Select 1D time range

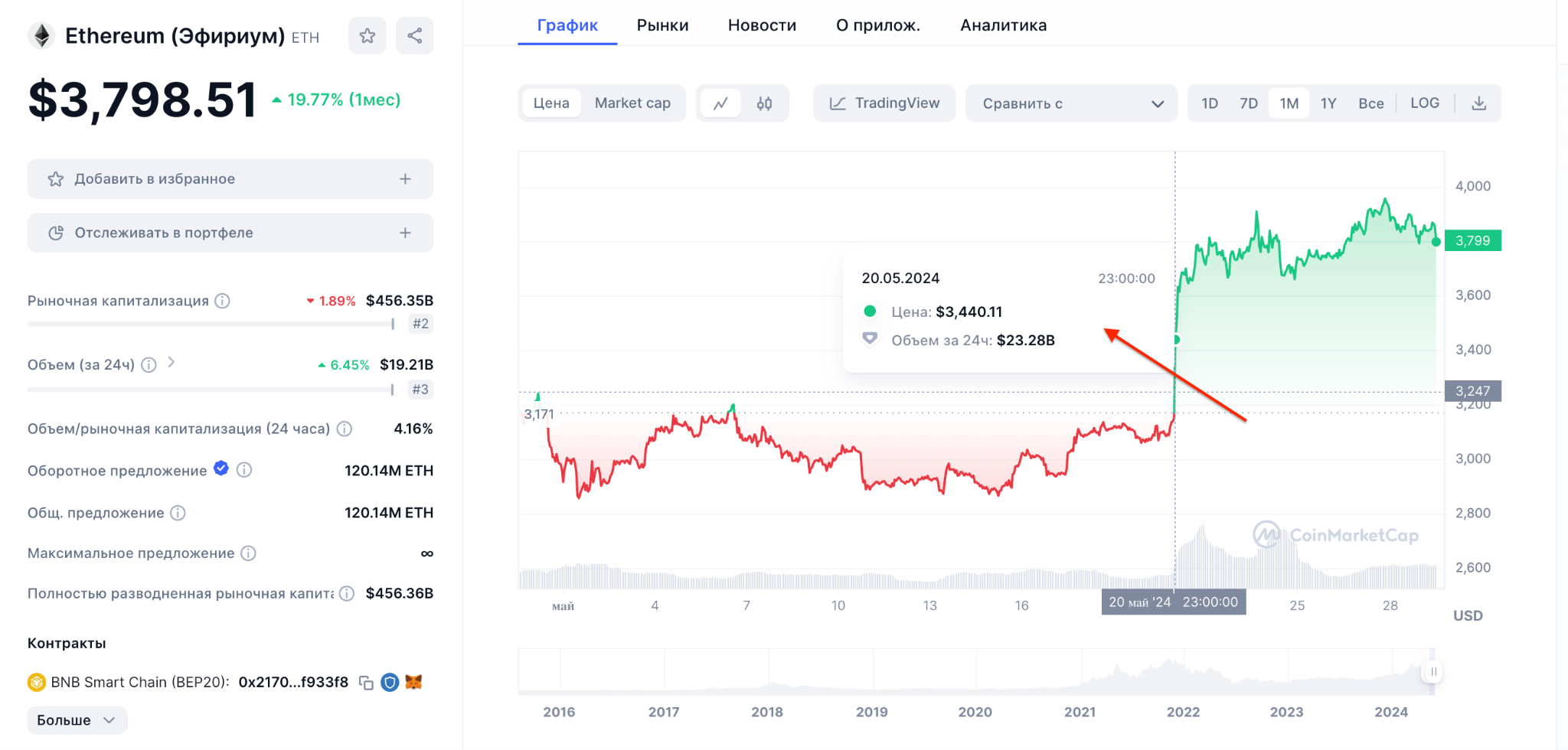coord(1210,103)
